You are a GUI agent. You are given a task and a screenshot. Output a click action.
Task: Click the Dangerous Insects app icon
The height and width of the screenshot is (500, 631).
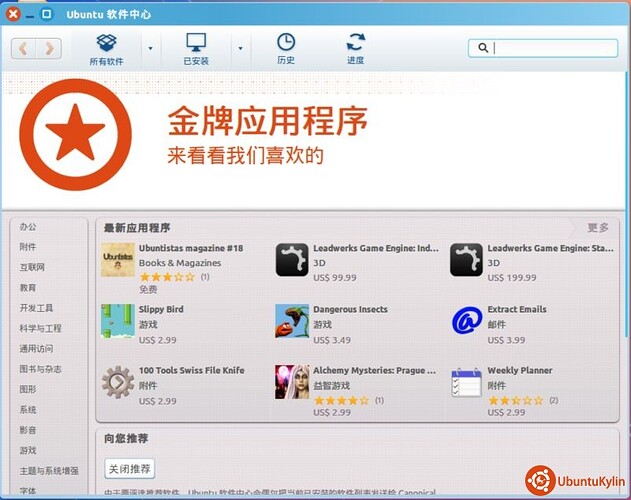[292, 321]
